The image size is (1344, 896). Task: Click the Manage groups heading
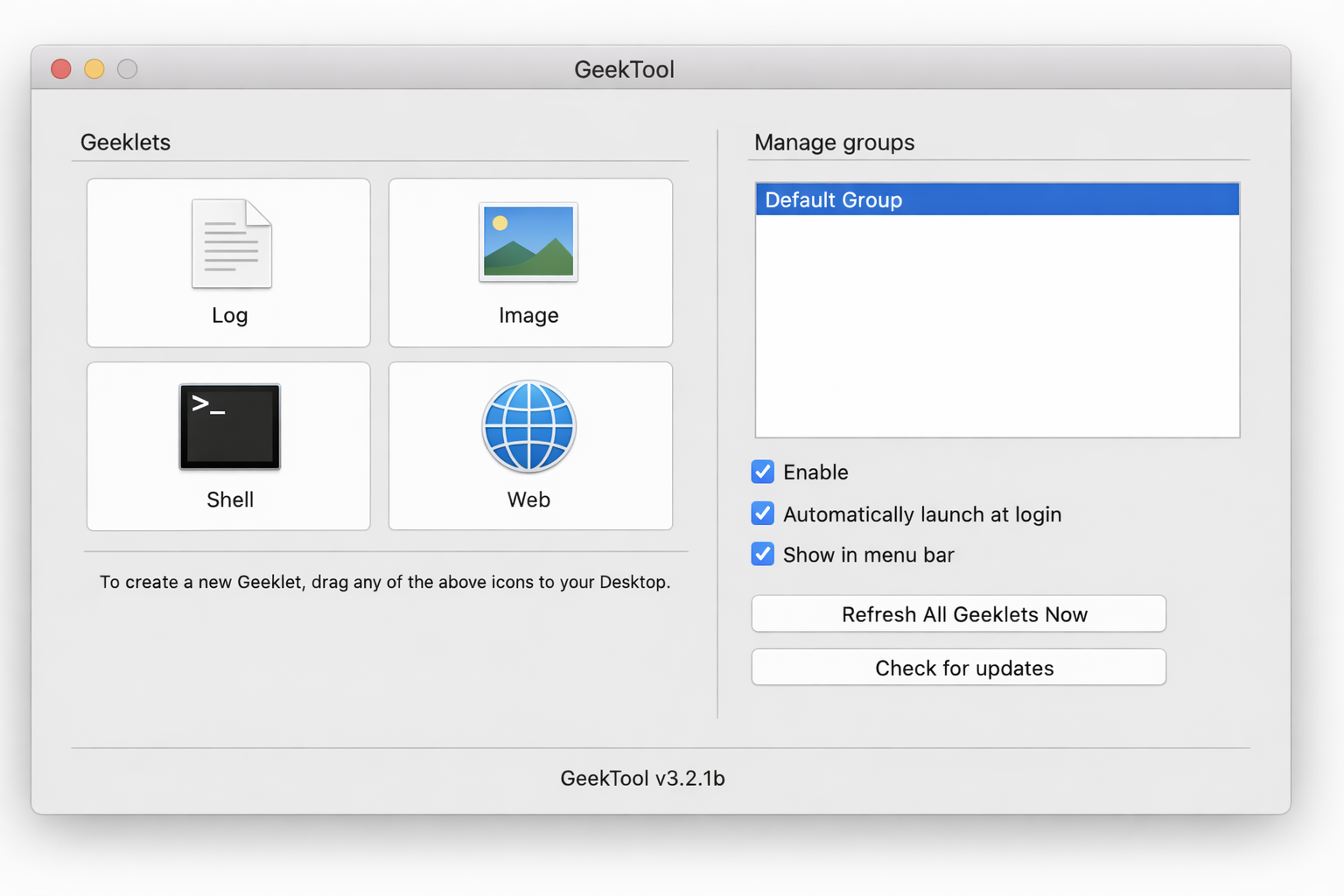pos(835,143)
